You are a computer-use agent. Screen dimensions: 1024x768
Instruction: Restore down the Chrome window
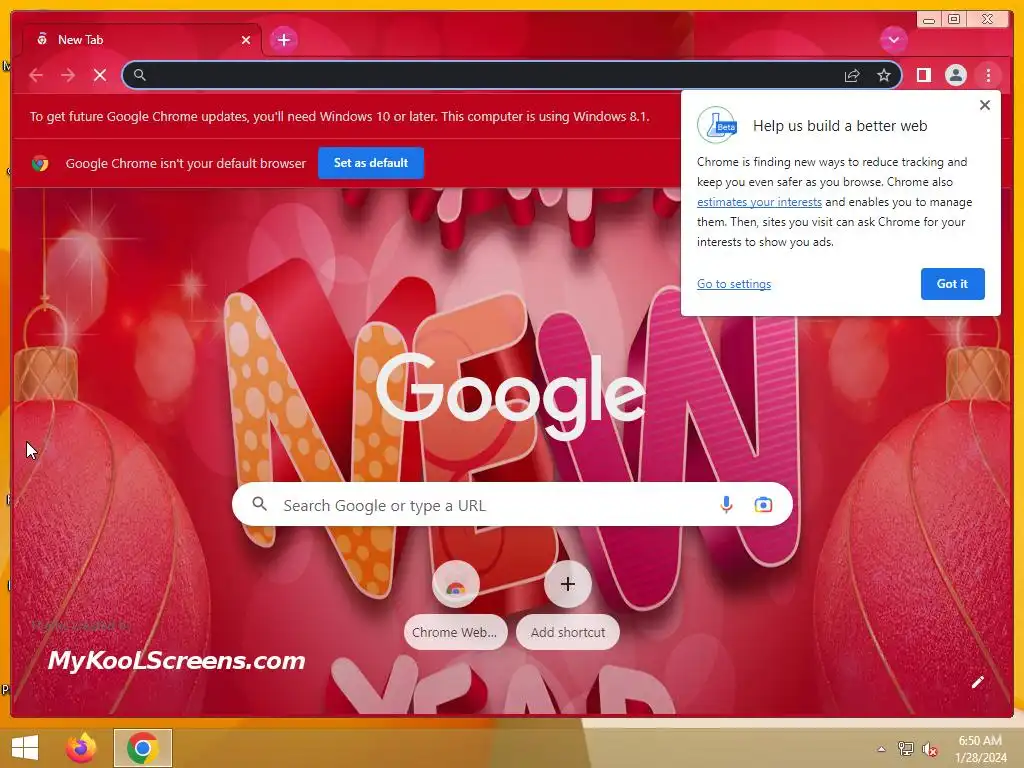pos(954,20)
